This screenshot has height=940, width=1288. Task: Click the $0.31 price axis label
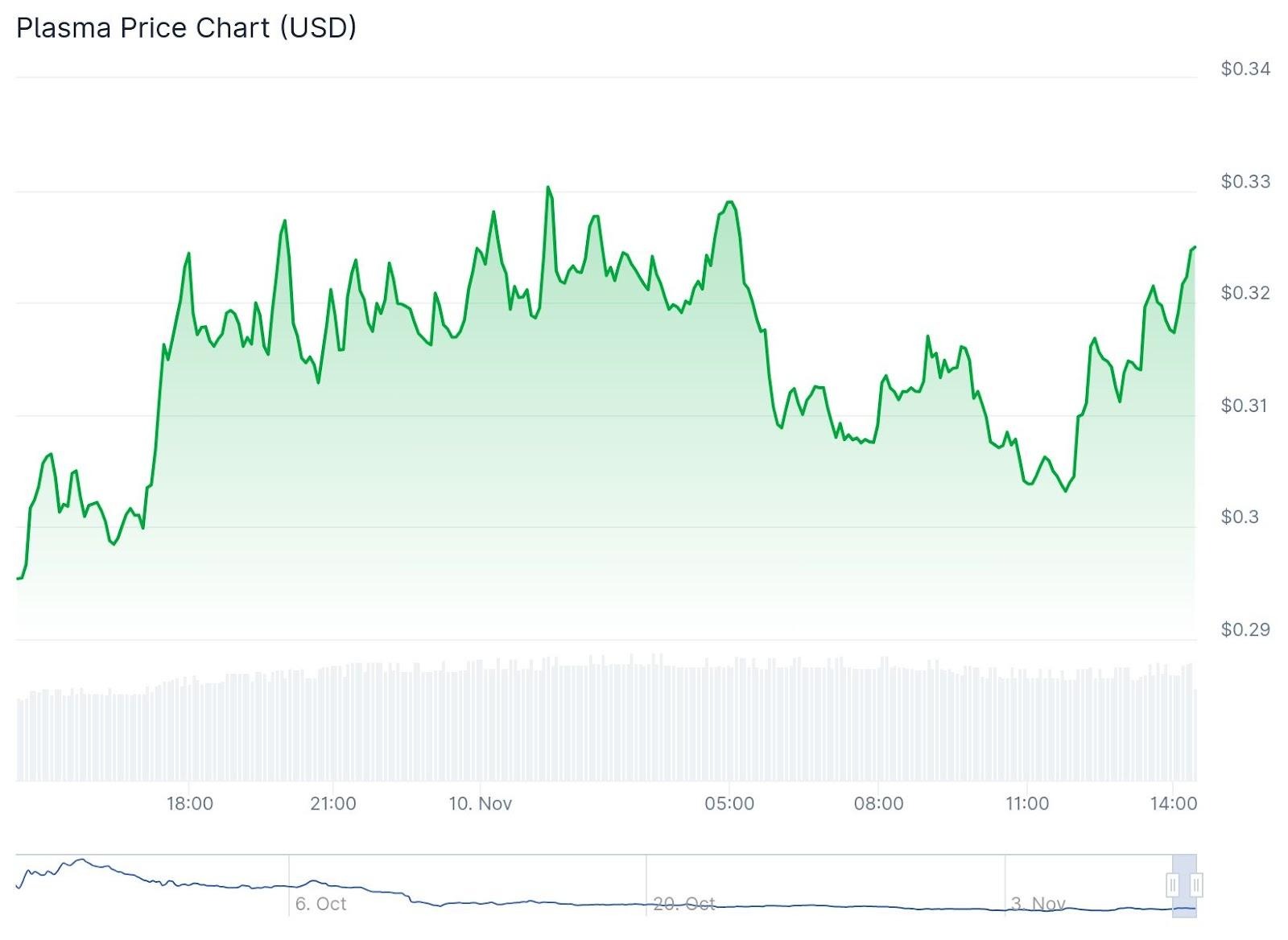click(x=1245, y=406)
